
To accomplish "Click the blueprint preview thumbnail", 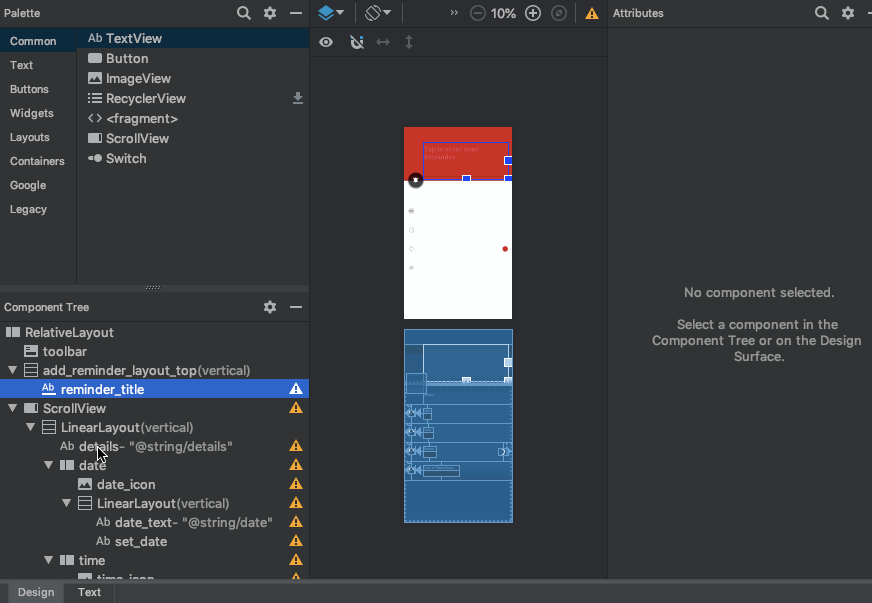I will click(x=458, y=426).
